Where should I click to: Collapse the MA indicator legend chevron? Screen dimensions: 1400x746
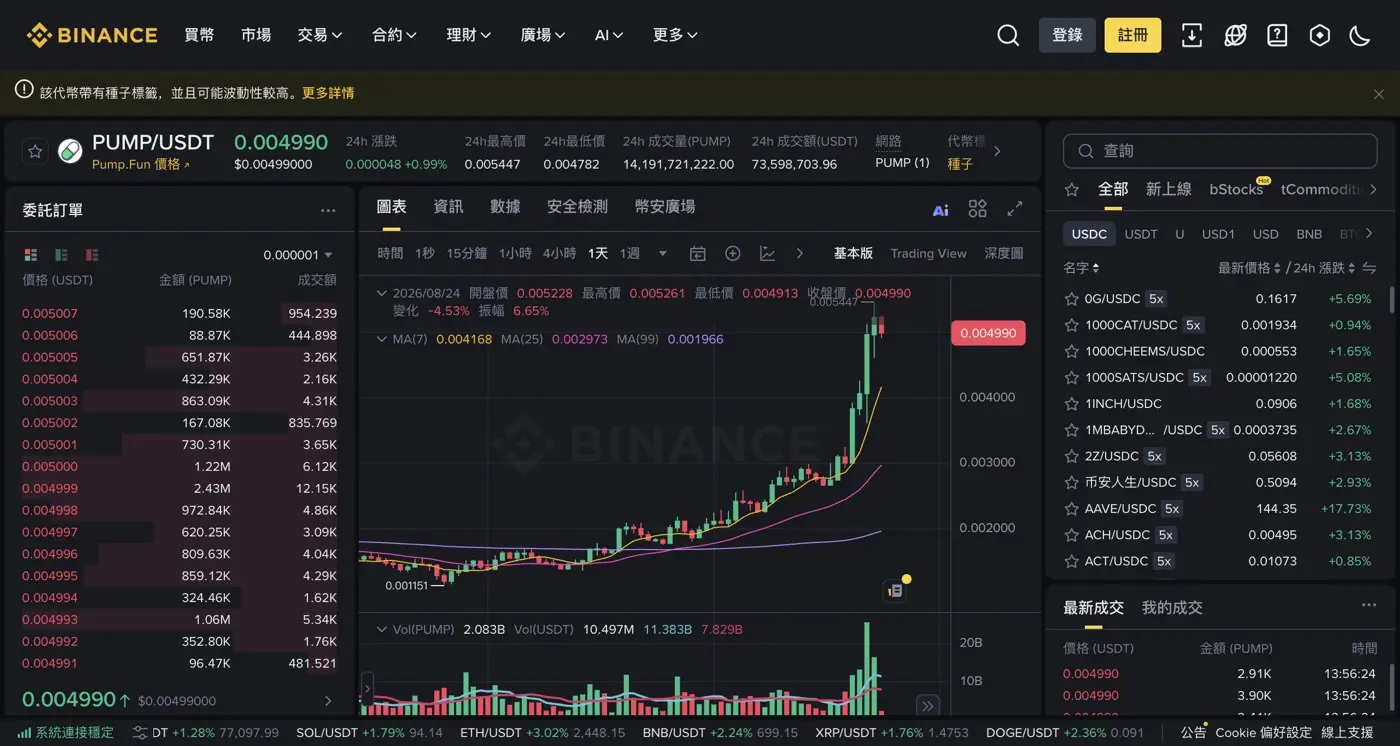point(381,340)
